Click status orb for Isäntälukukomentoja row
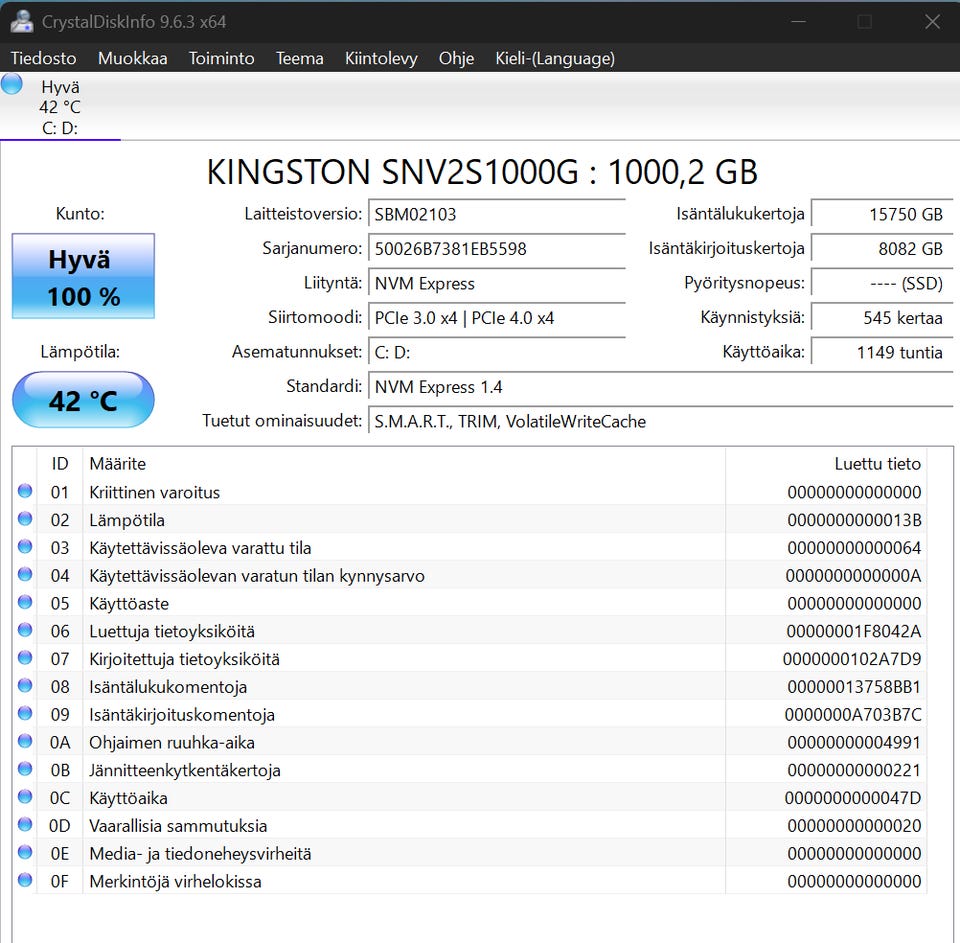 (x=25, y=686)
